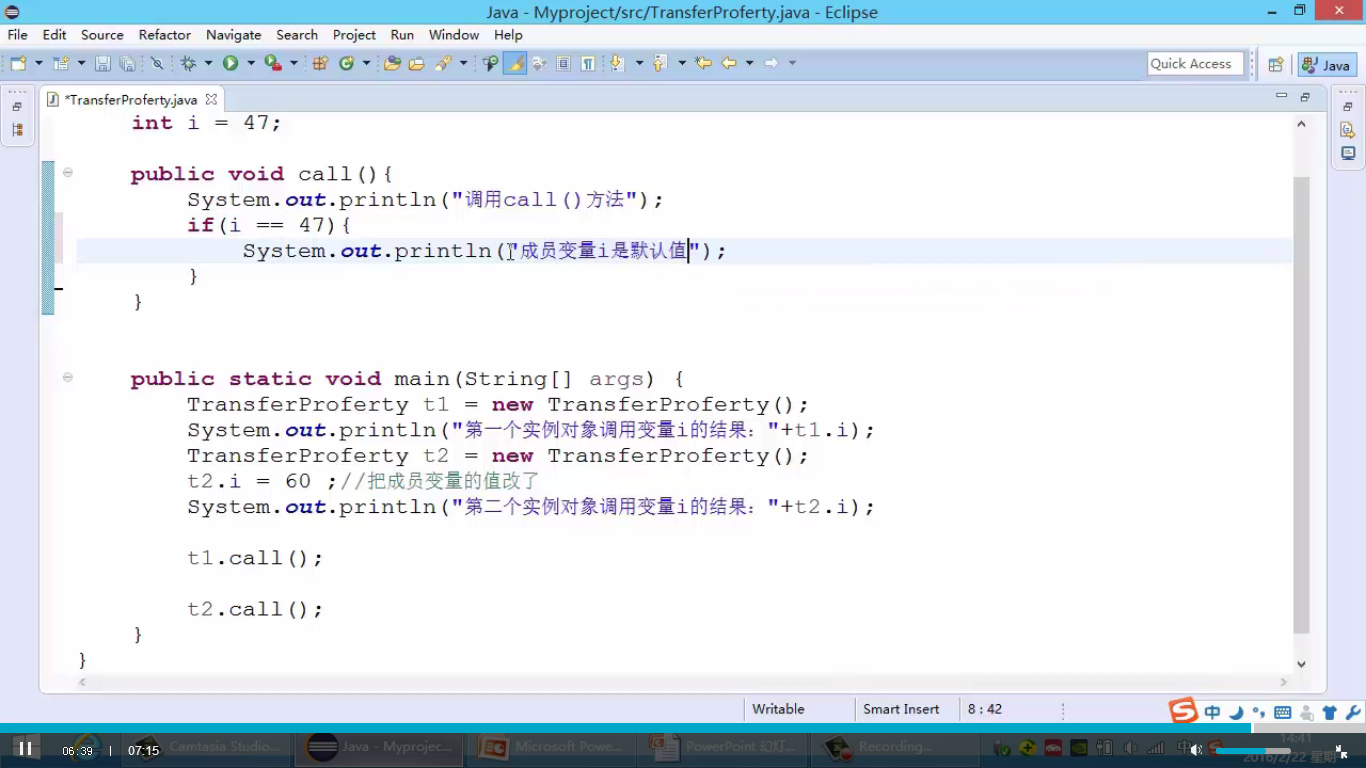Toggle Block Selection mode icon
The width and height of the screenshot is (1366, 768).
pyautogui.click(x=564, y=63)
